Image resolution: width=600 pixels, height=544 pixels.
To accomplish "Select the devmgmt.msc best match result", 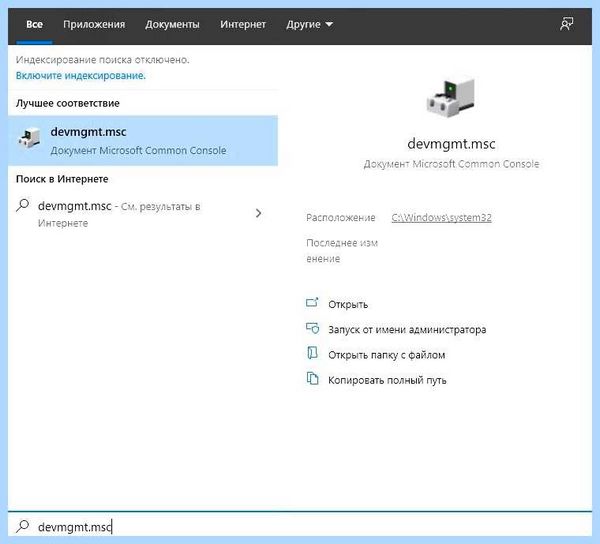I will (143, 140).
